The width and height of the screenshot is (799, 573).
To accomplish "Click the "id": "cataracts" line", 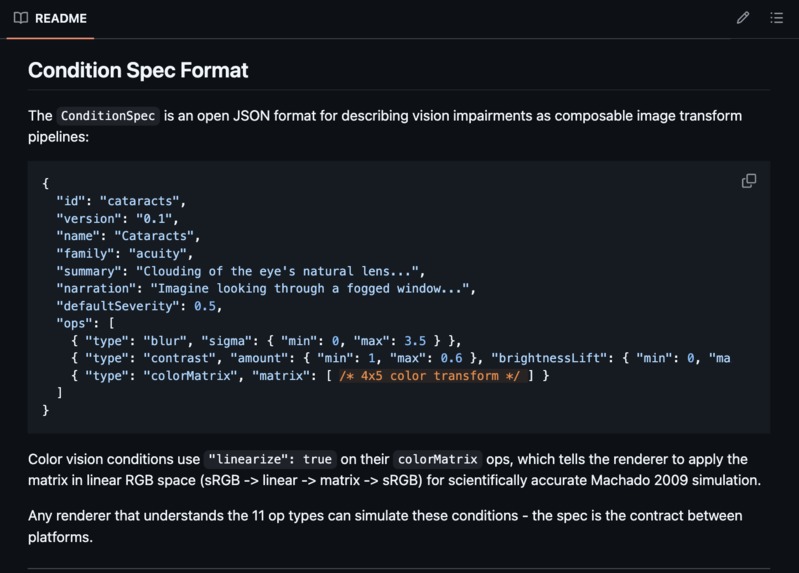I will (121, 201).
